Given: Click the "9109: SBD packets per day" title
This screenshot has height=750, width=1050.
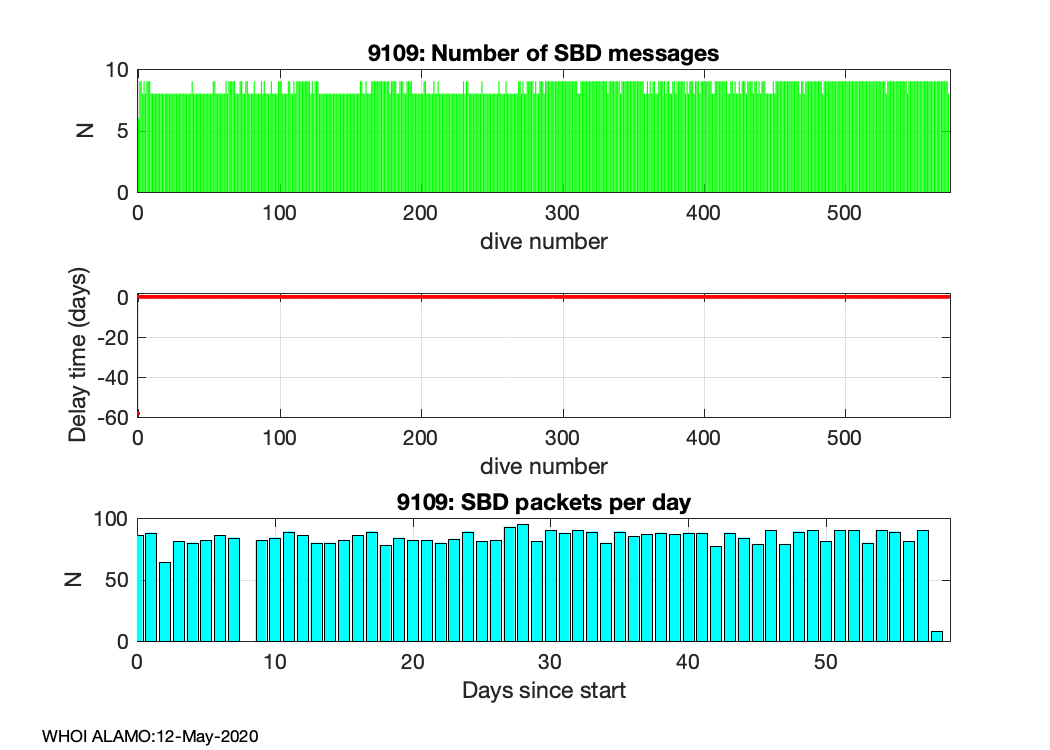Looking at the screenshot, I should [x=543, y=502].
